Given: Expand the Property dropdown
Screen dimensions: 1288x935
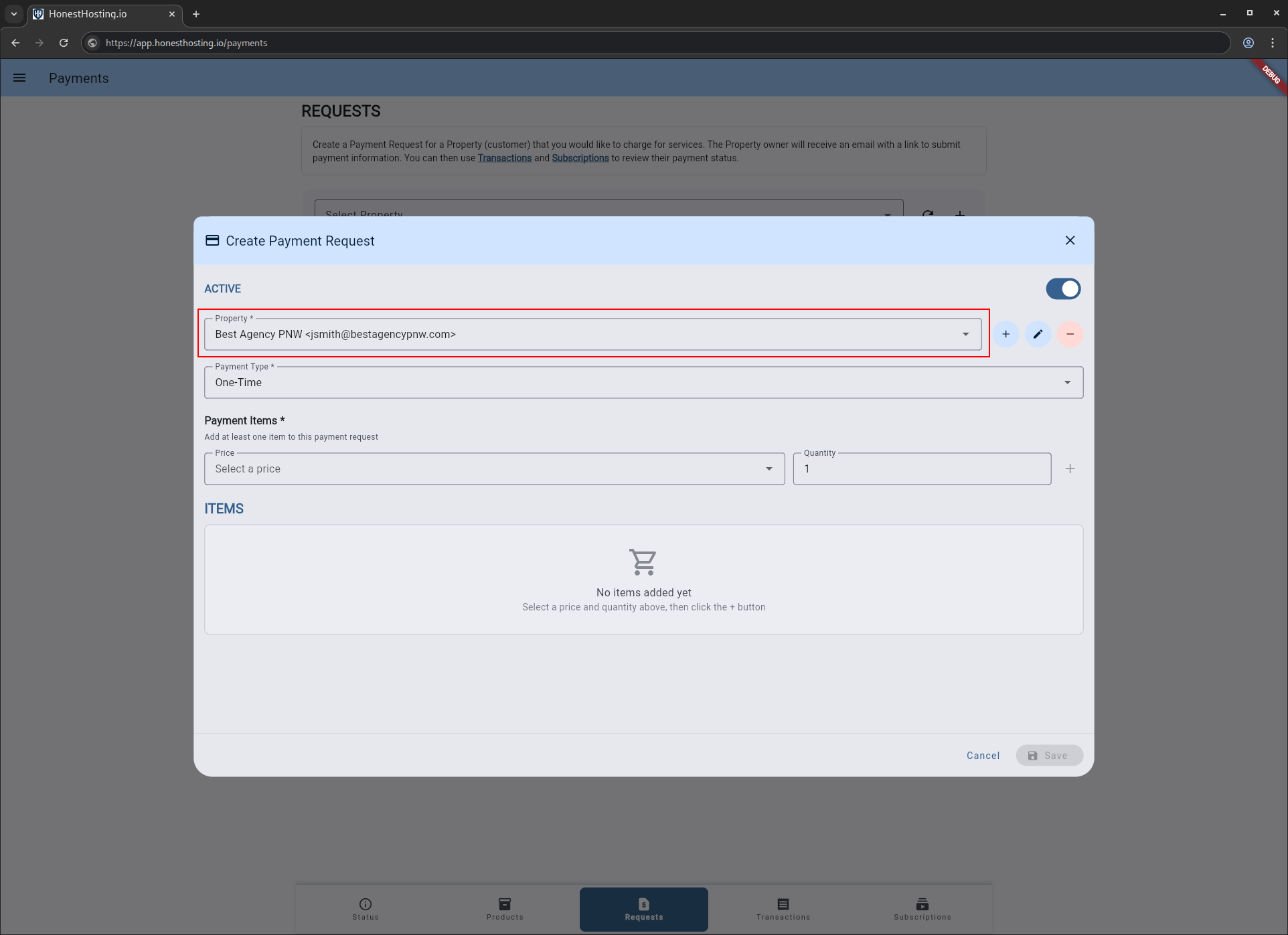Looking at the screenshot, I should pos(965,334).
